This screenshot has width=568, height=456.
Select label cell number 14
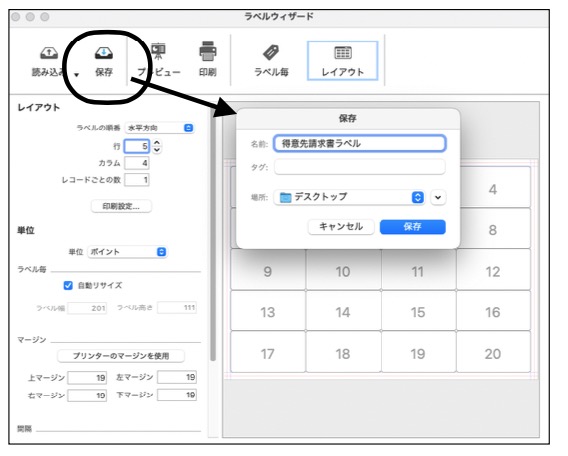(343, 311)
